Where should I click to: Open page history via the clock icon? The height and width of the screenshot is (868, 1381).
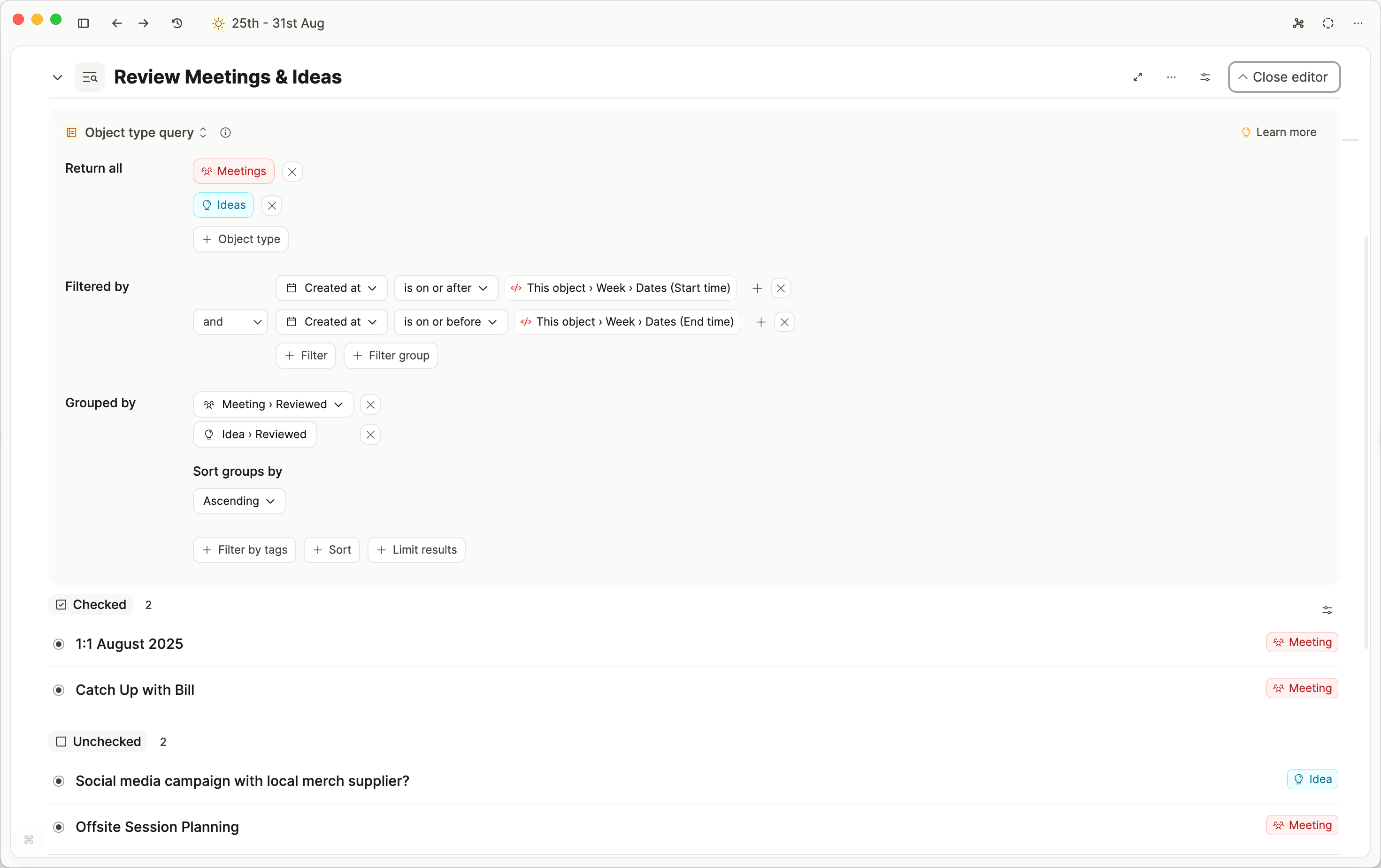(x=176, y=23)
